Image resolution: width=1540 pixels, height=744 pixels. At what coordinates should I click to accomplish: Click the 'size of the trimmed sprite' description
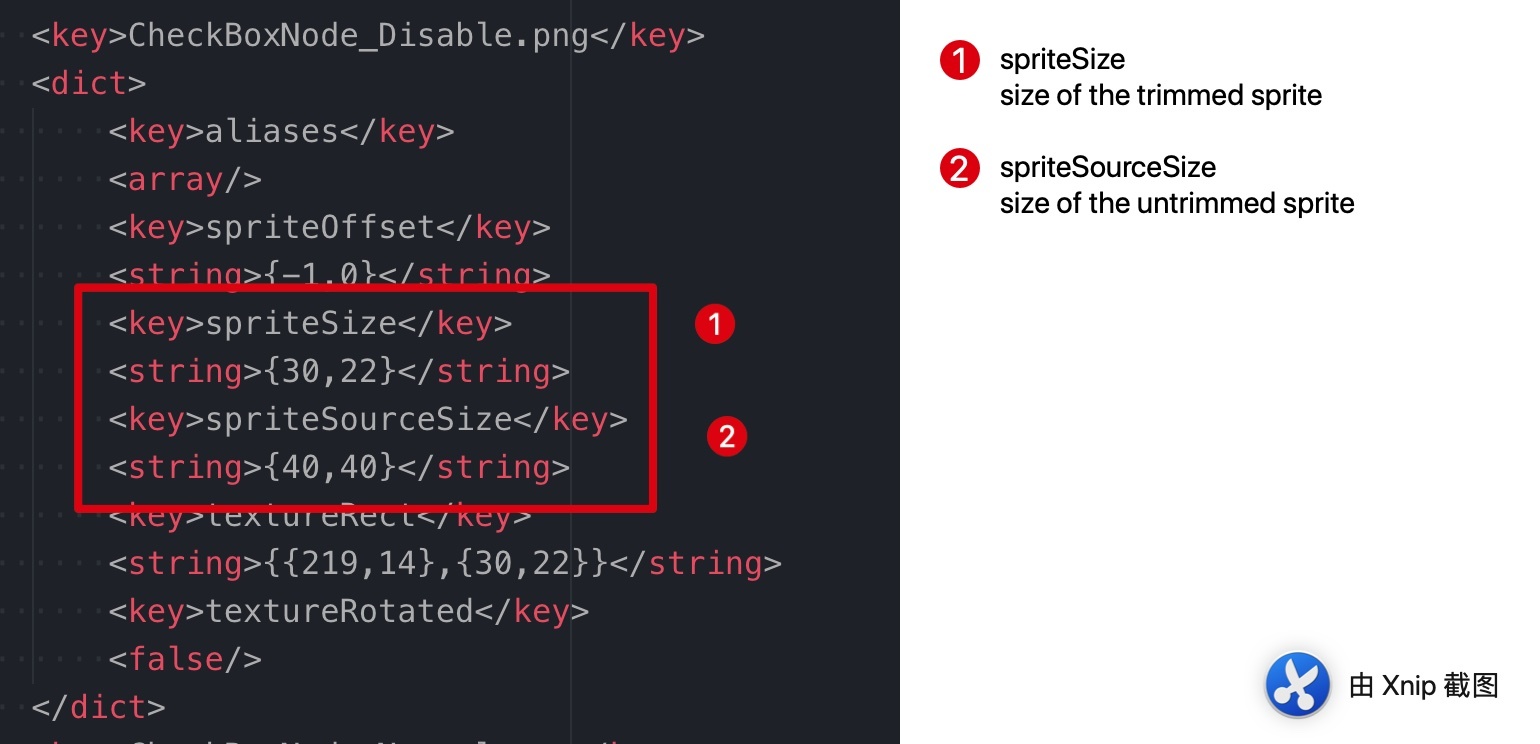[x=1160, y=96]
